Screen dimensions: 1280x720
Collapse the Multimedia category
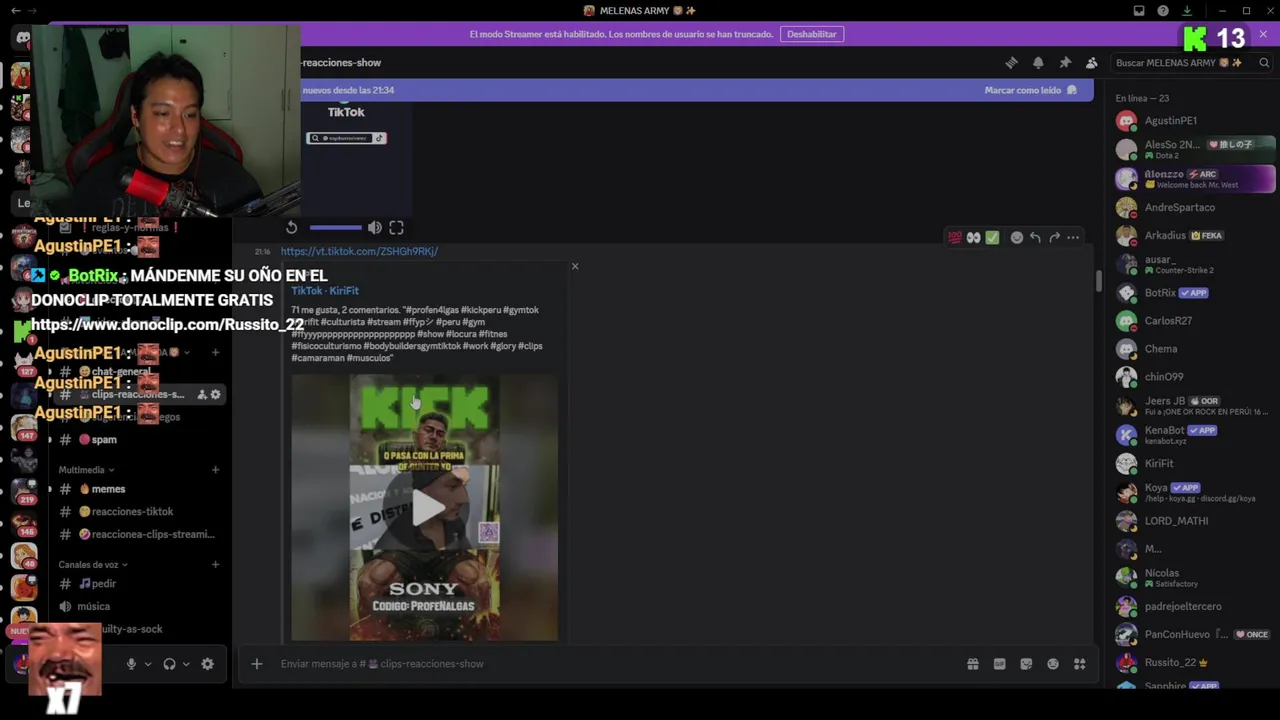pyautogui.click(x=86, y=470)
